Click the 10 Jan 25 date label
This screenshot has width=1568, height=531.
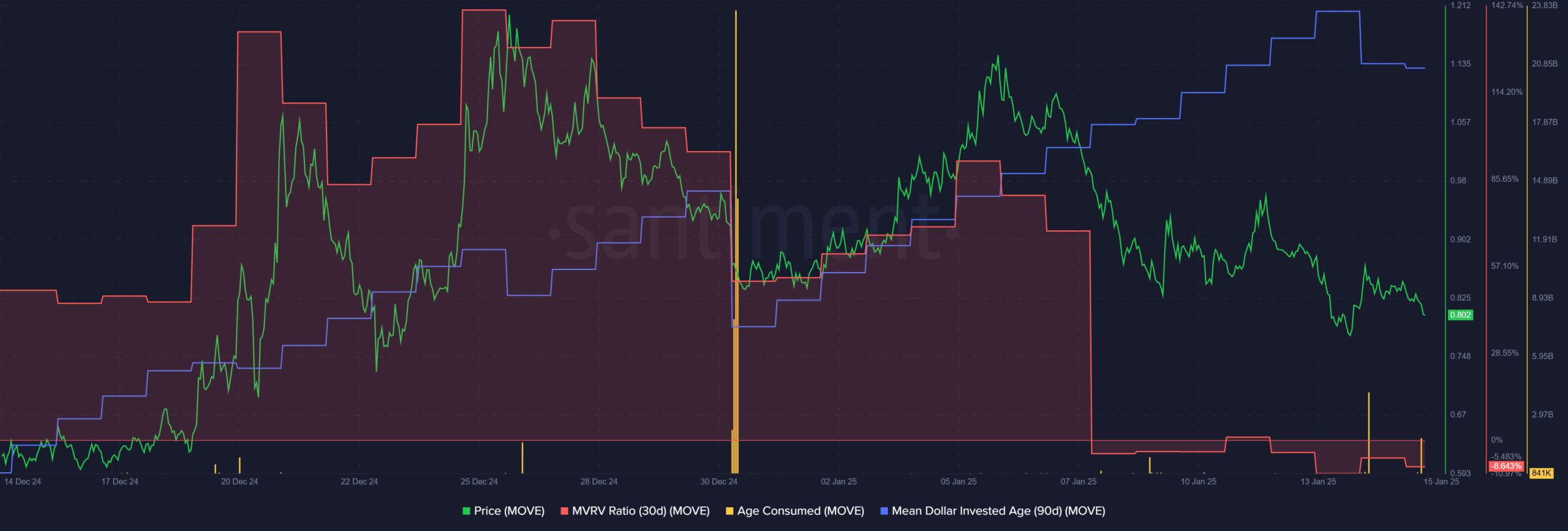tap(1199, 481)
